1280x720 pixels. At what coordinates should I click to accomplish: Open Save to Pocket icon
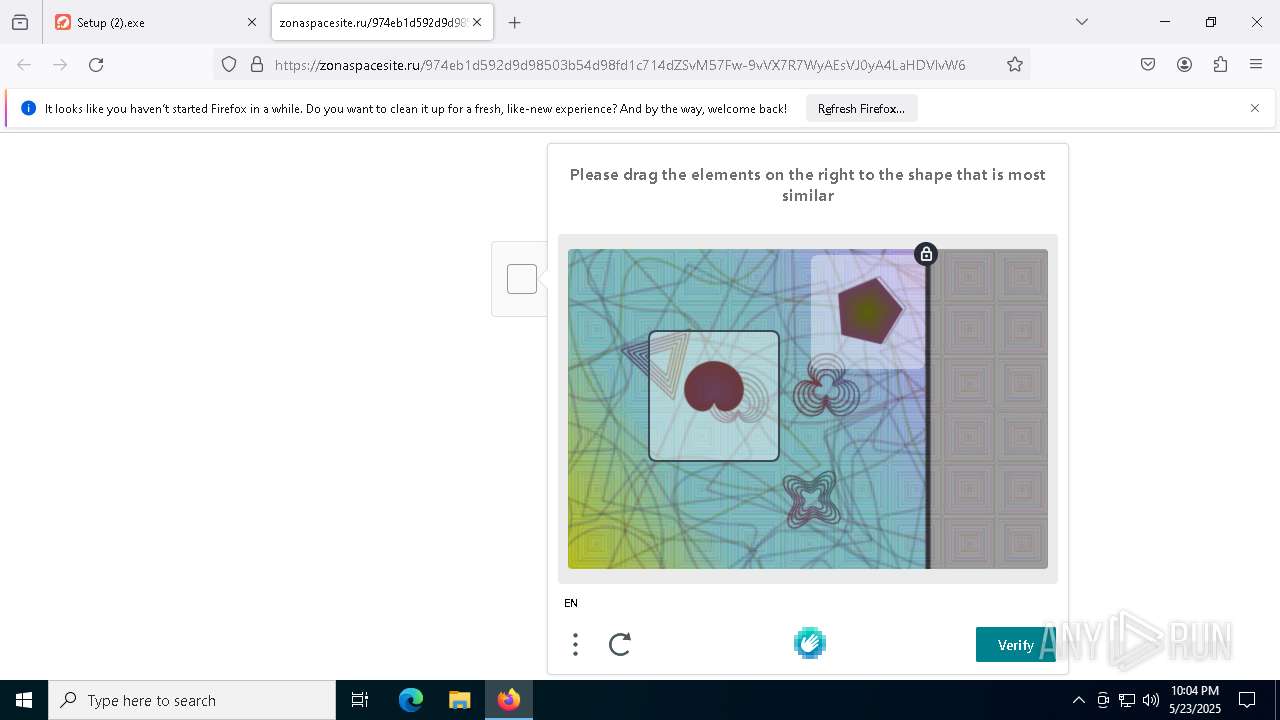pyautogui.click(x=1148, y=65)
